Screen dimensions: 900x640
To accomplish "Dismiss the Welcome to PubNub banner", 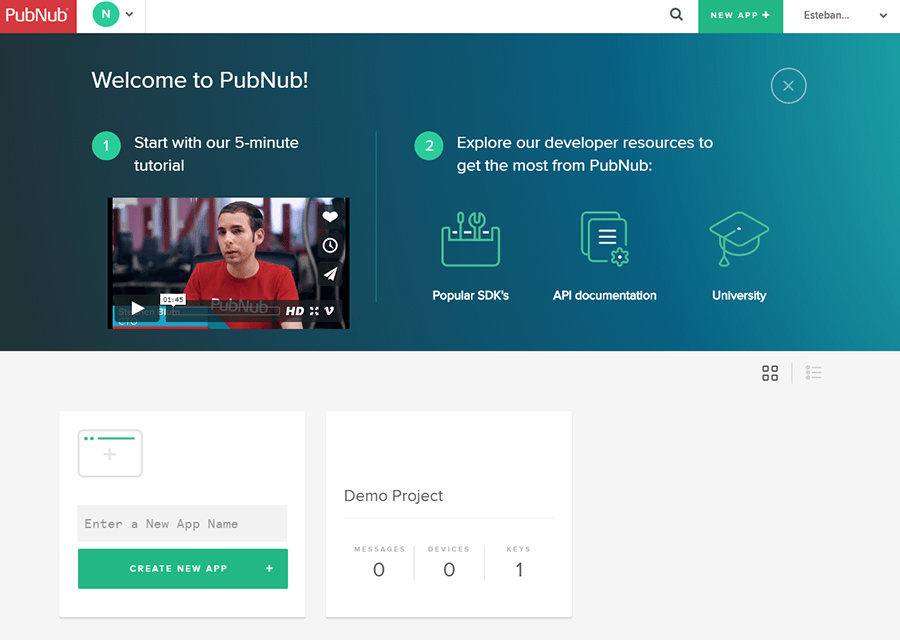I will 788,86.
